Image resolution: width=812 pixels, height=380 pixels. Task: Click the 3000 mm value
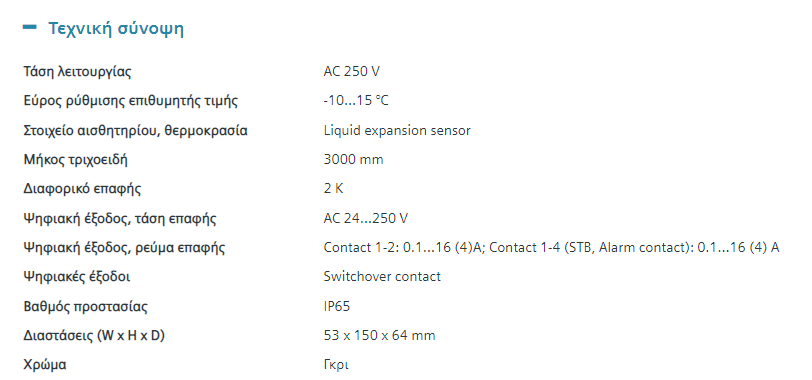[x=354, y=159]
